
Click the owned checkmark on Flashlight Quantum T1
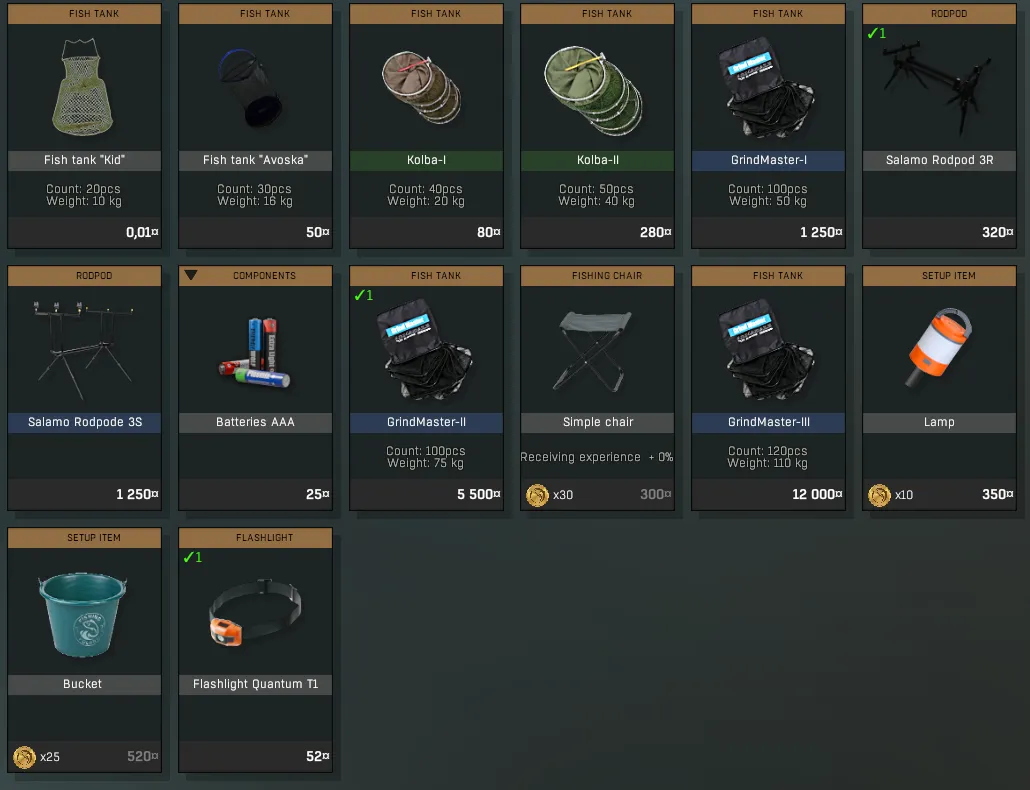[192, 558]
